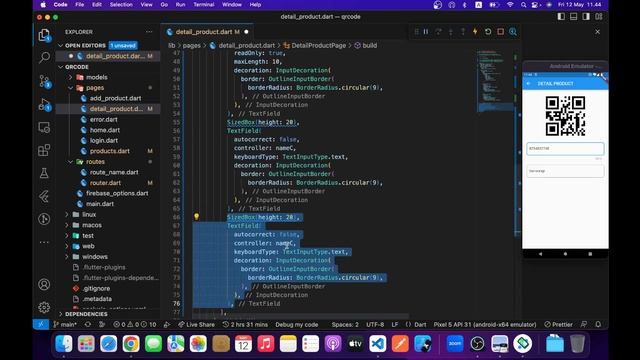
Task: Expand the macos folder
Action: point(92,225)
